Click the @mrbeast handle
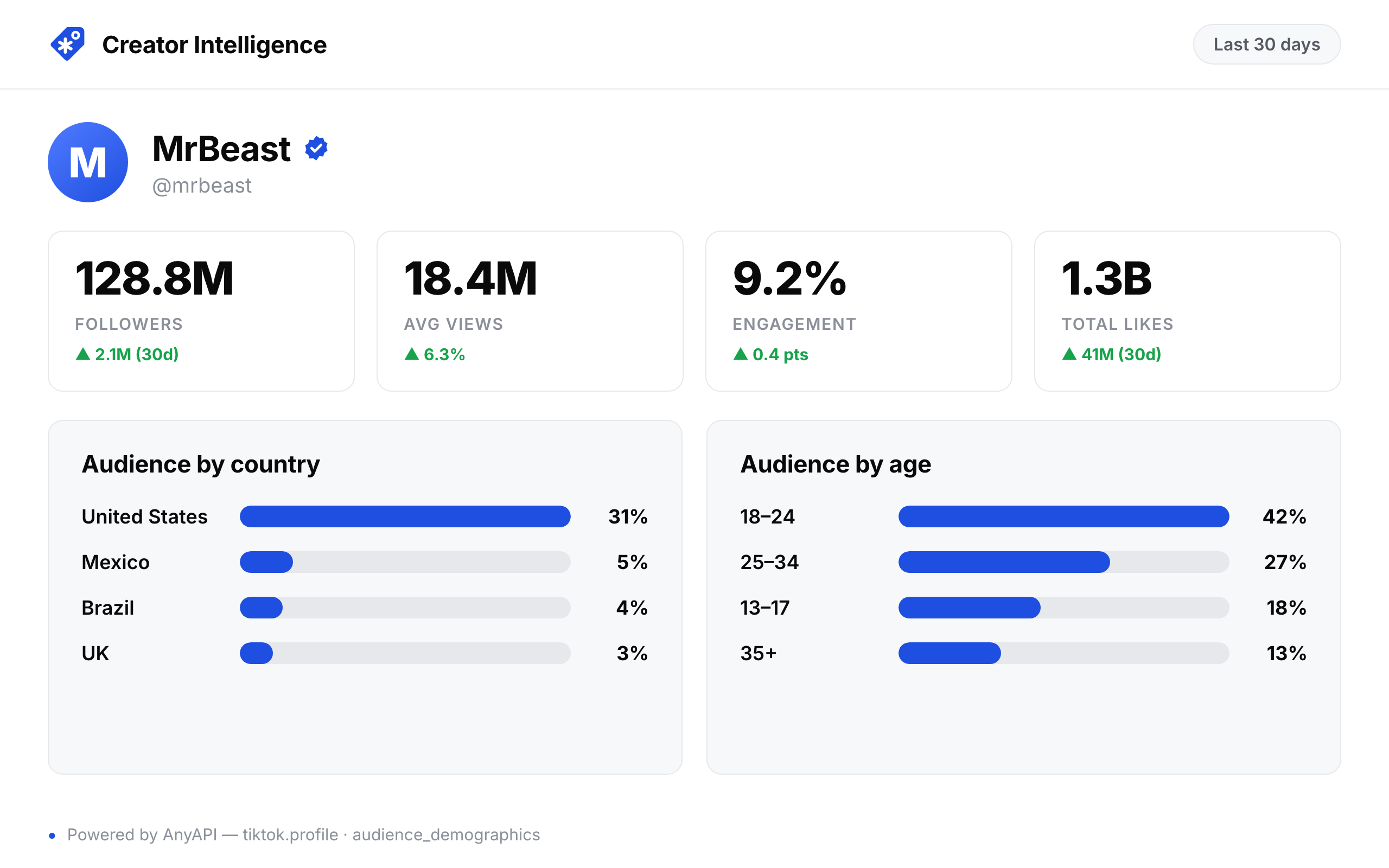The height and width of the screenshot is (868, 1389). [x=201, y=186]
